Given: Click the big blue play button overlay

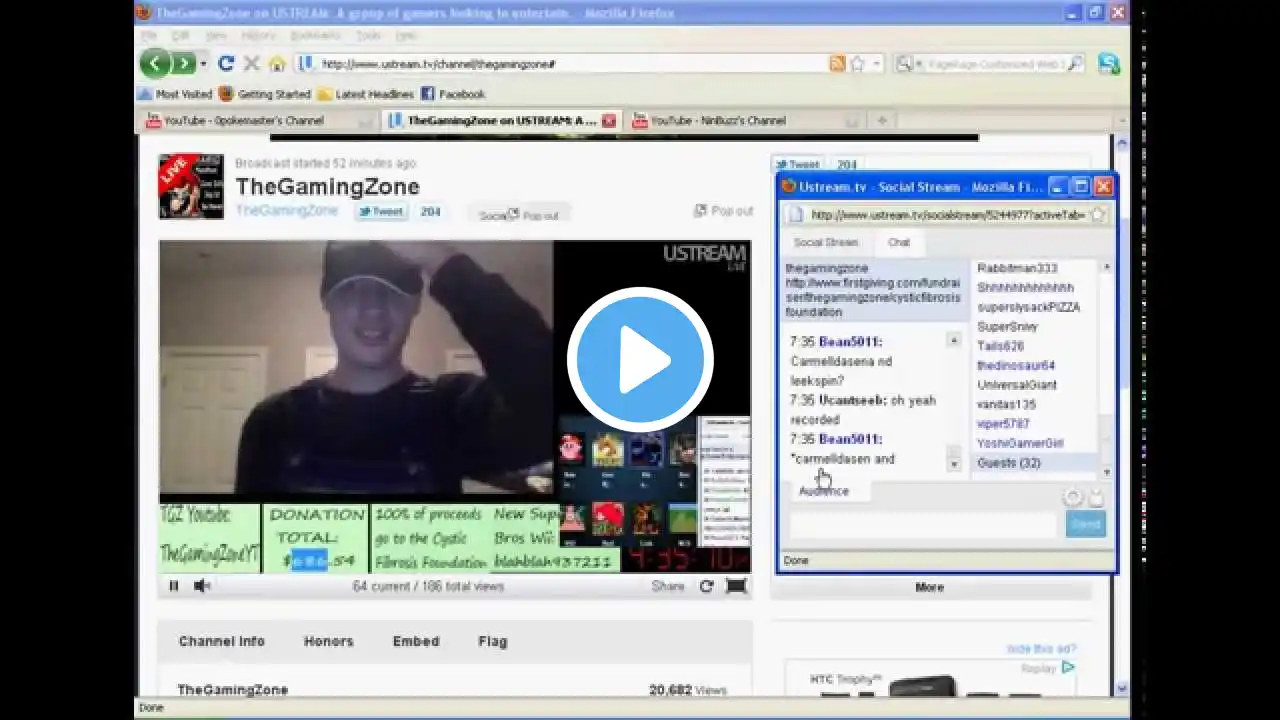Looking at the screenshot, I should pyautogui.click(x=640, y=360).
